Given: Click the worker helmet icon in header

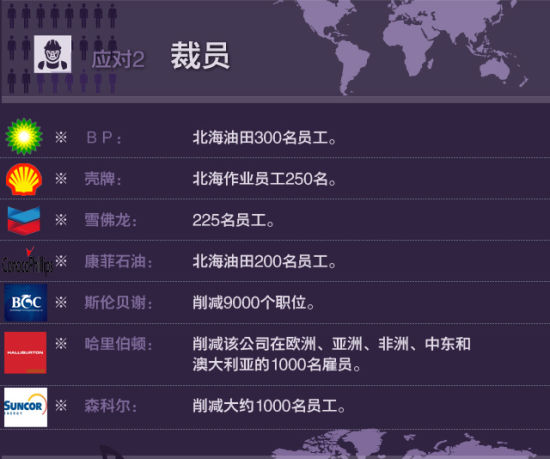Looking at the screenshot, I should click(53, 54).
